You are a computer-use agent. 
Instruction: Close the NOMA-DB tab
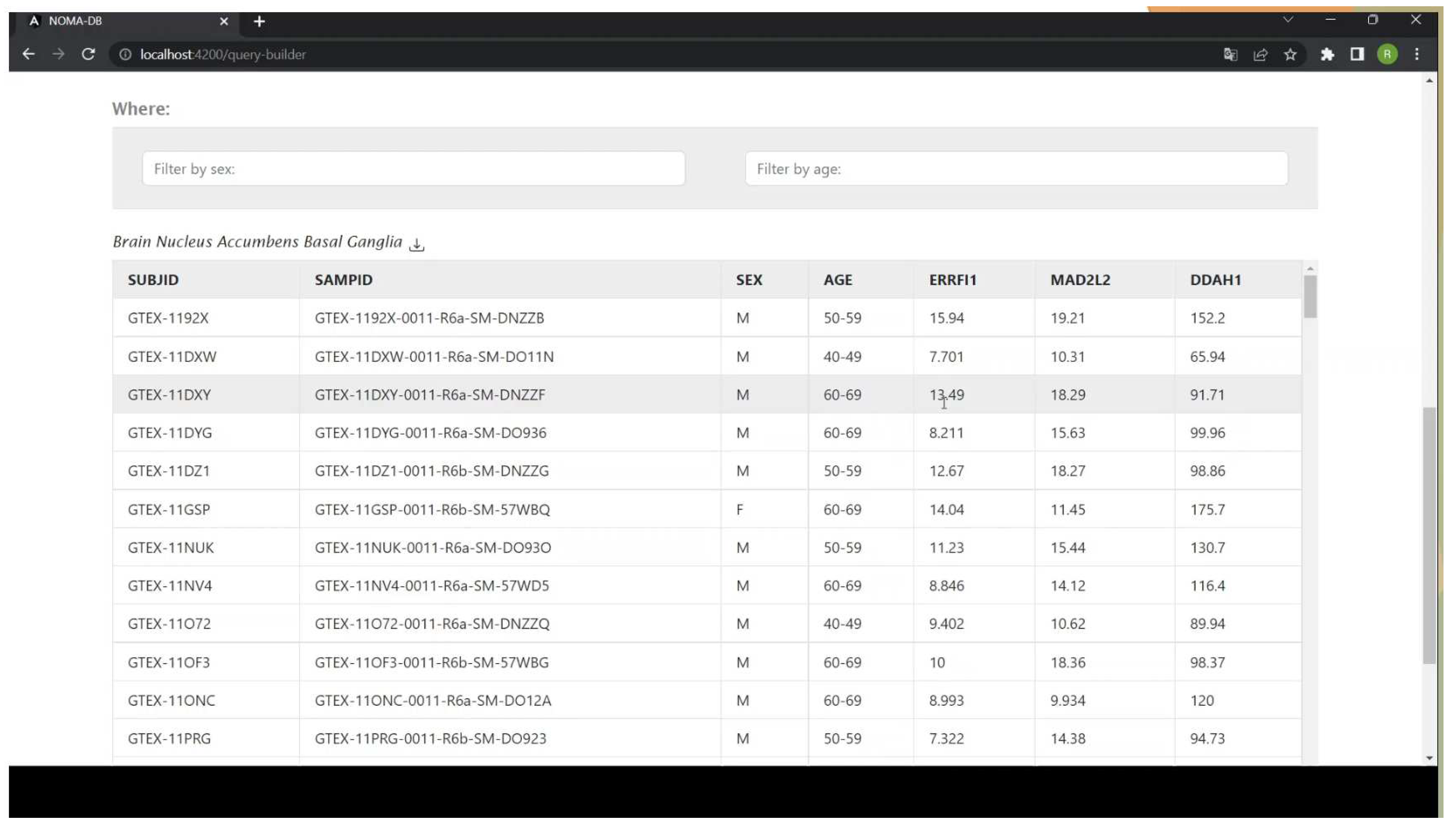click(x=224, y=21)
